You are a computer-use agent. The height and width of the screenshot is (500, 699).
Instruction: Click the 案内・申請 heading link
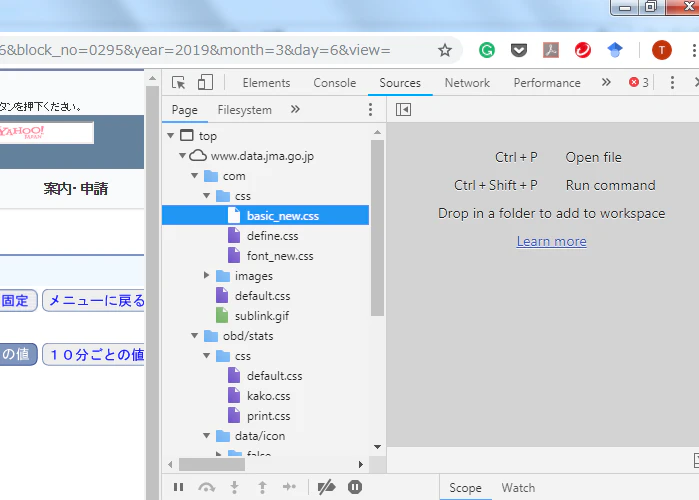point(75,189)
